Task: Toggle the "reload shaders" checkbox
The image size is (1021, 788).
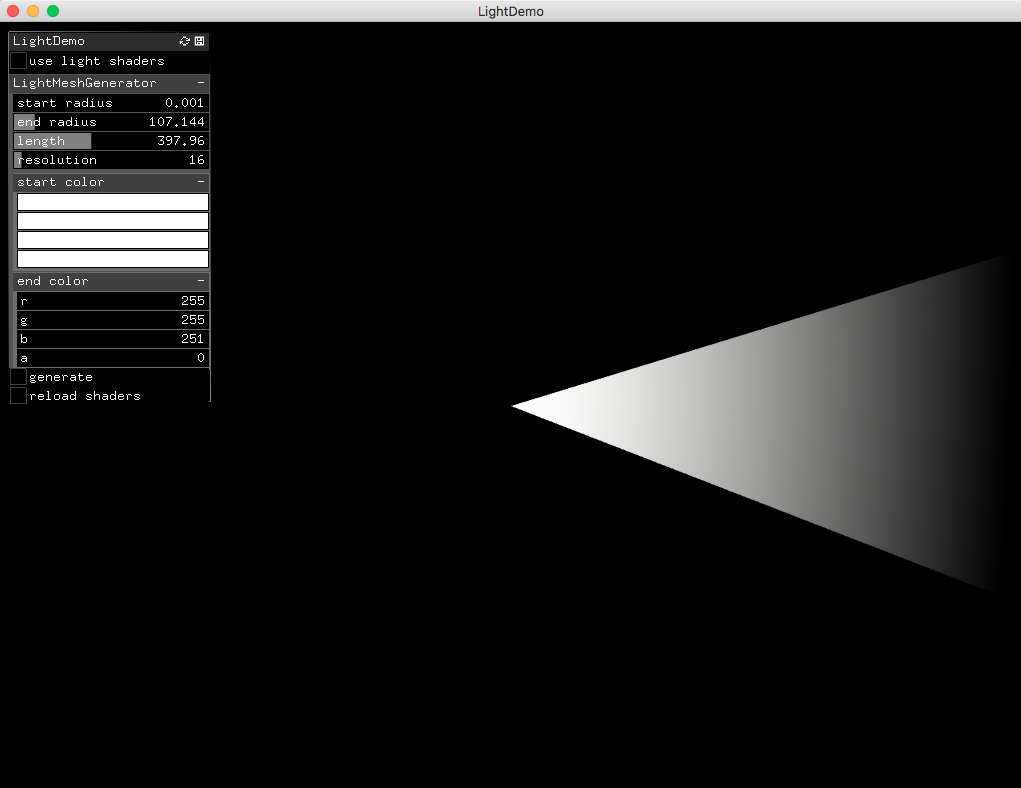Action: coord(17,395)
